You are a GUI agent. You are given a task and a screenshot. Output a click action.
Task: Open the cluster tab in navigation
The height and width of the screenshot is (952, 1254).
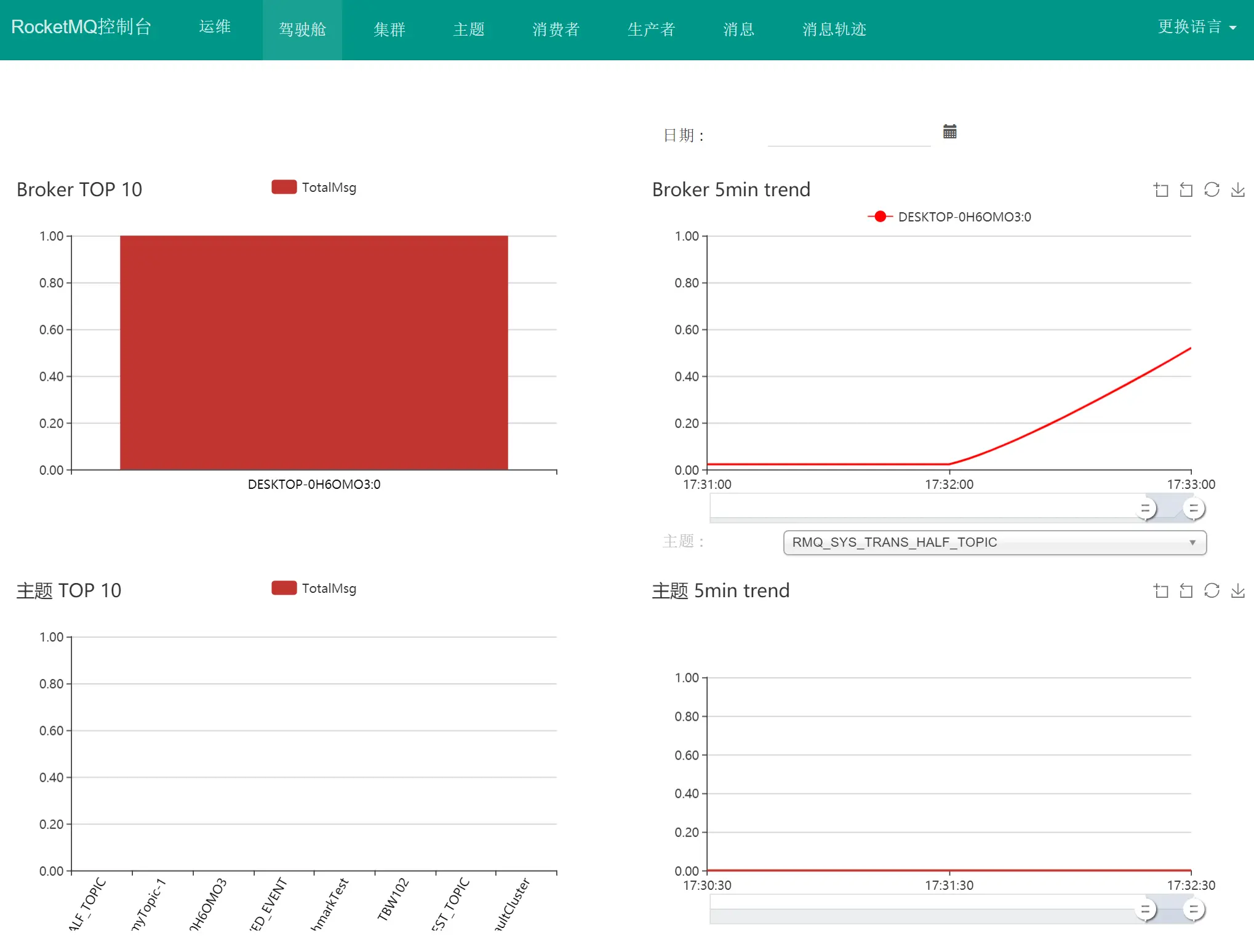(x=389, y=30)
